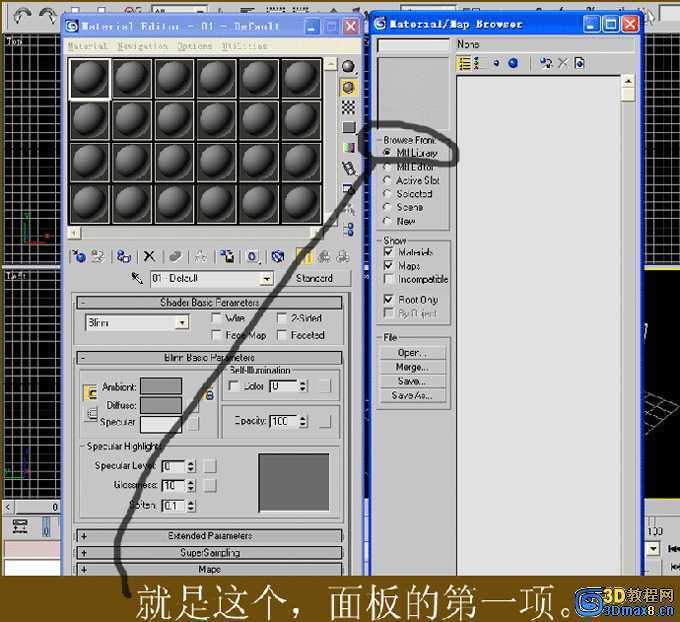Select View List icon in Browser

(464, 63)
